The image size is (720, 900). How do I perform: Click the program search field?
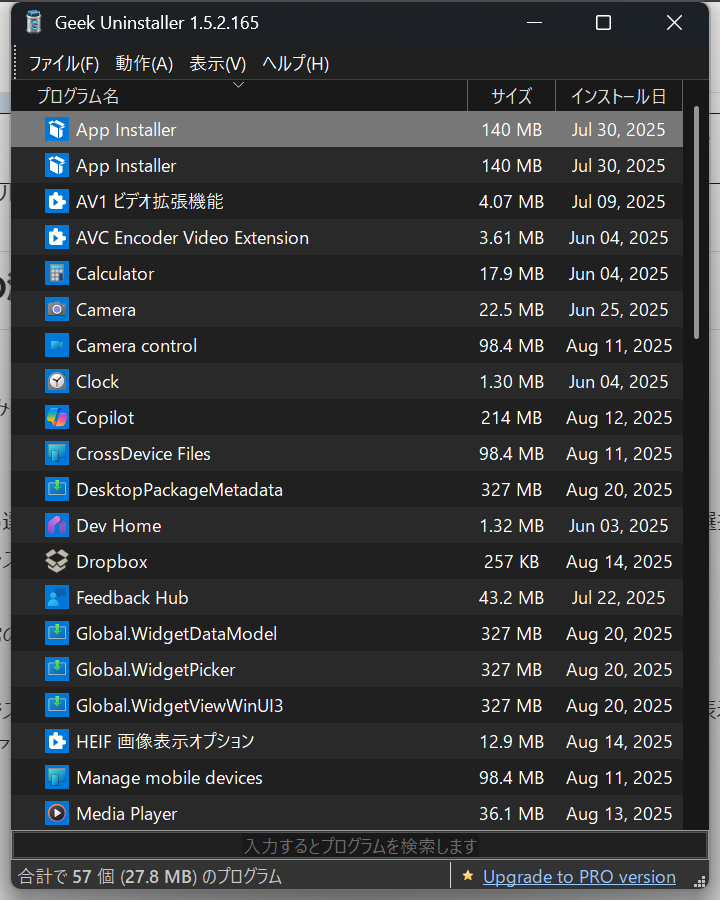pyautogui.click(x=360, y=846)
